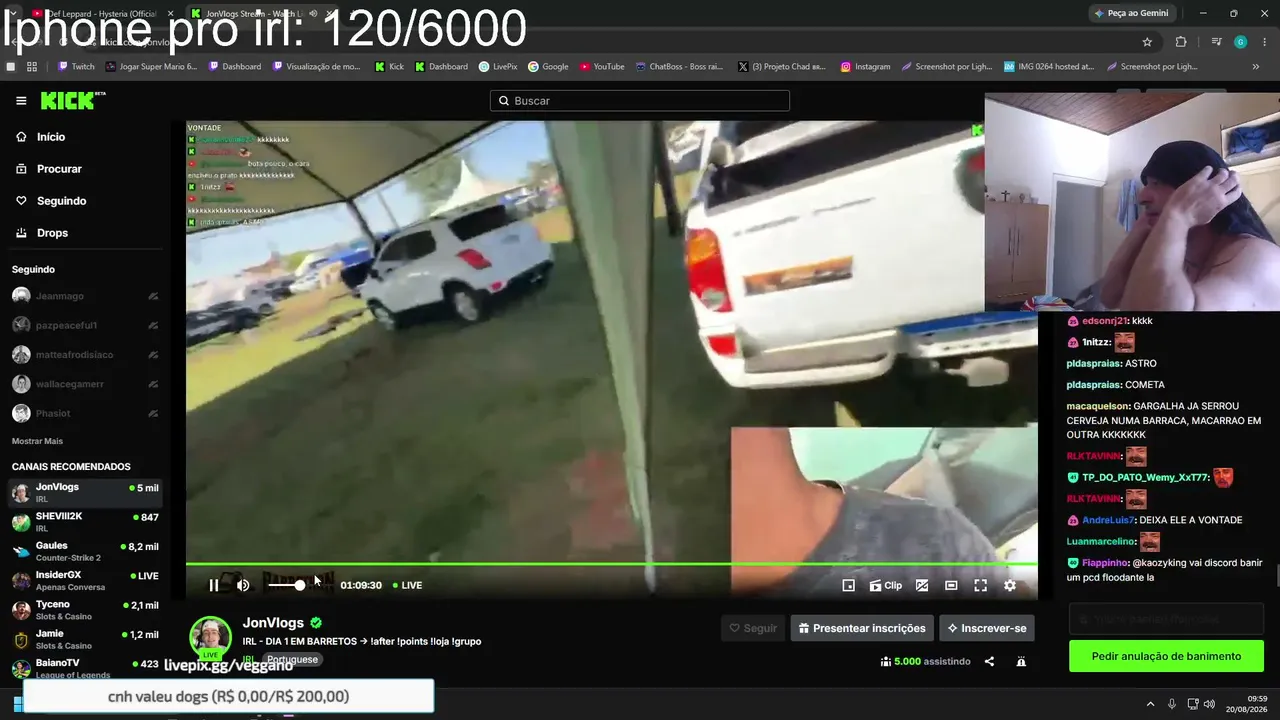The height and width of the screenshot is (720, 1280).
Task: Click the stream progress bar
Action: coord(611,564)
